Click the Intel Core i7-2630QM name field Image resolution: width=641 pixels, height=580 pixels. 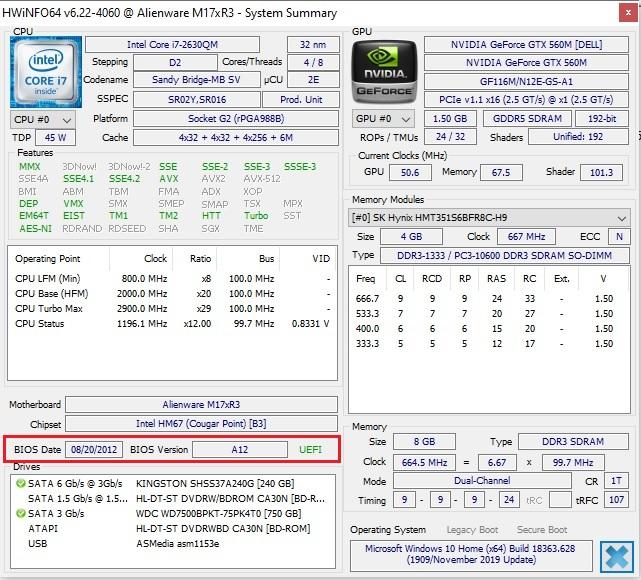172,45
